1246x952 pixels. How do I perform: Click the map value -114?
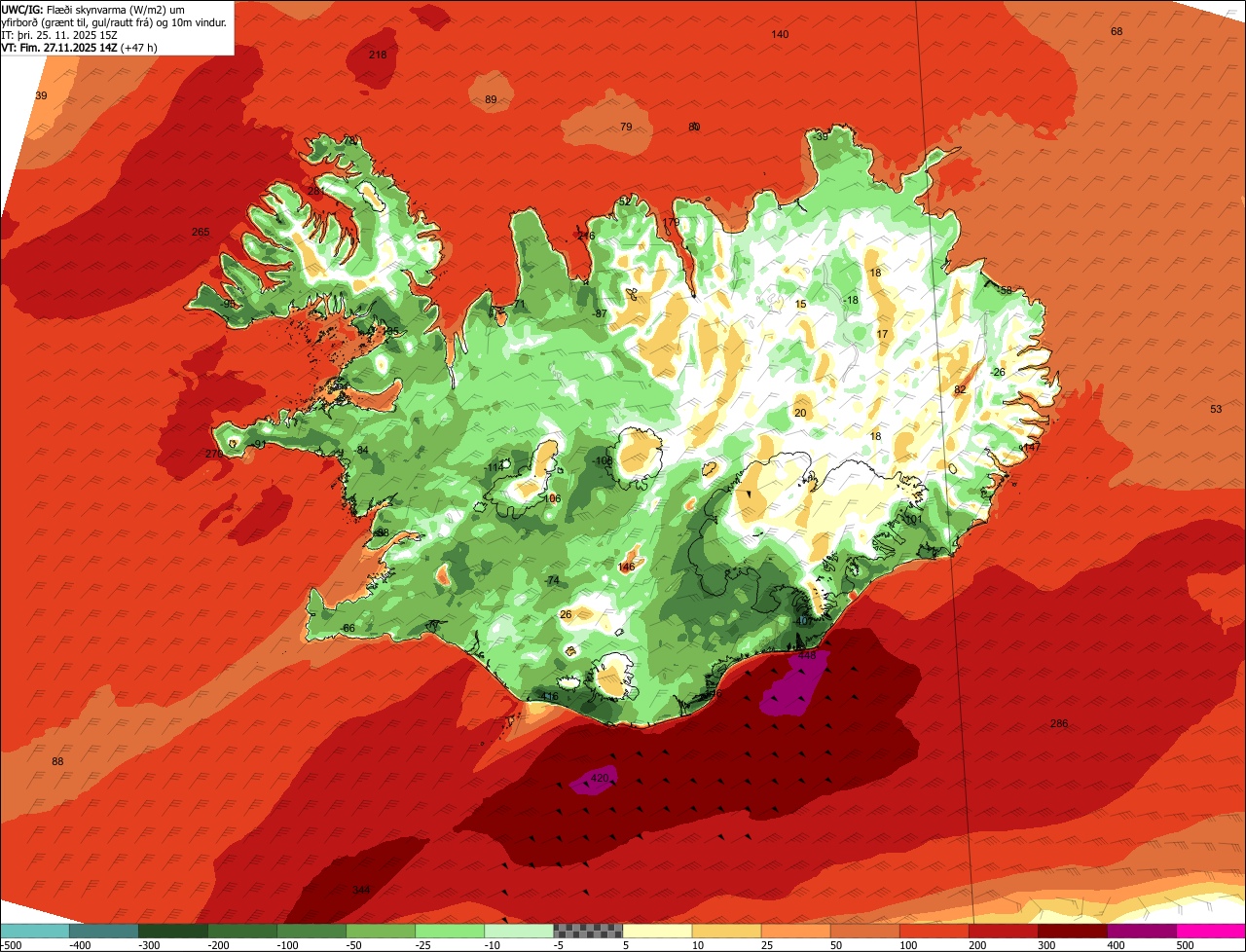(494, 467)
